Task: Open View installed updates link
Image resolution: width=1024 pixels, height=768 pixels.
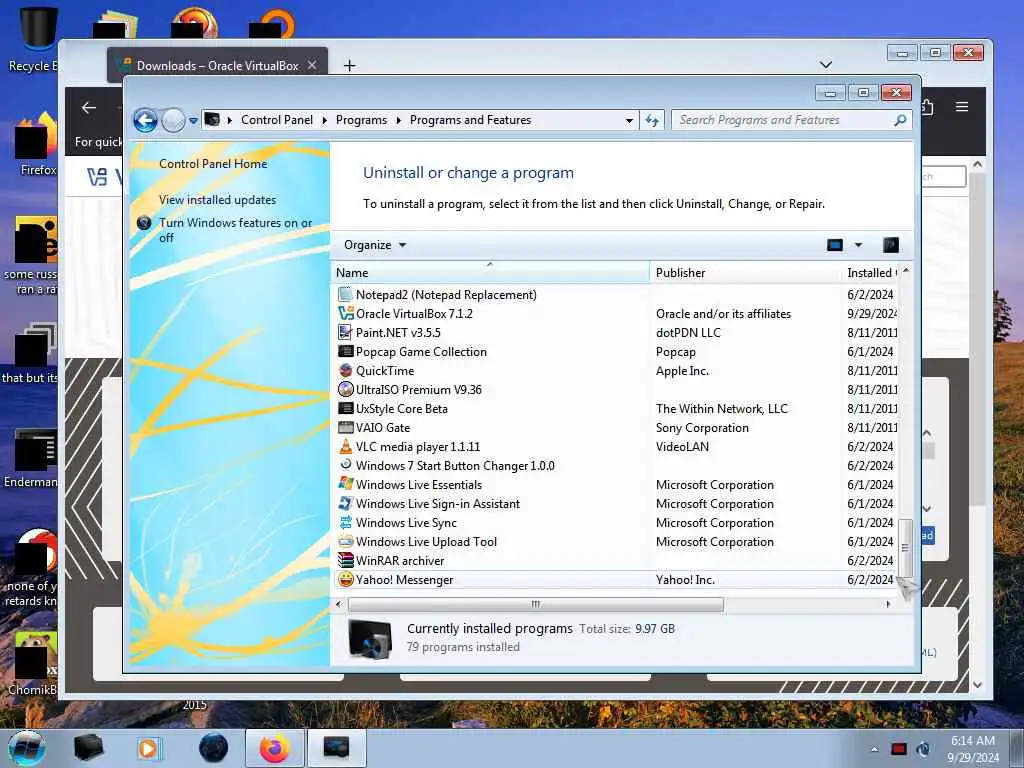Action: click(x=217, y=200)
